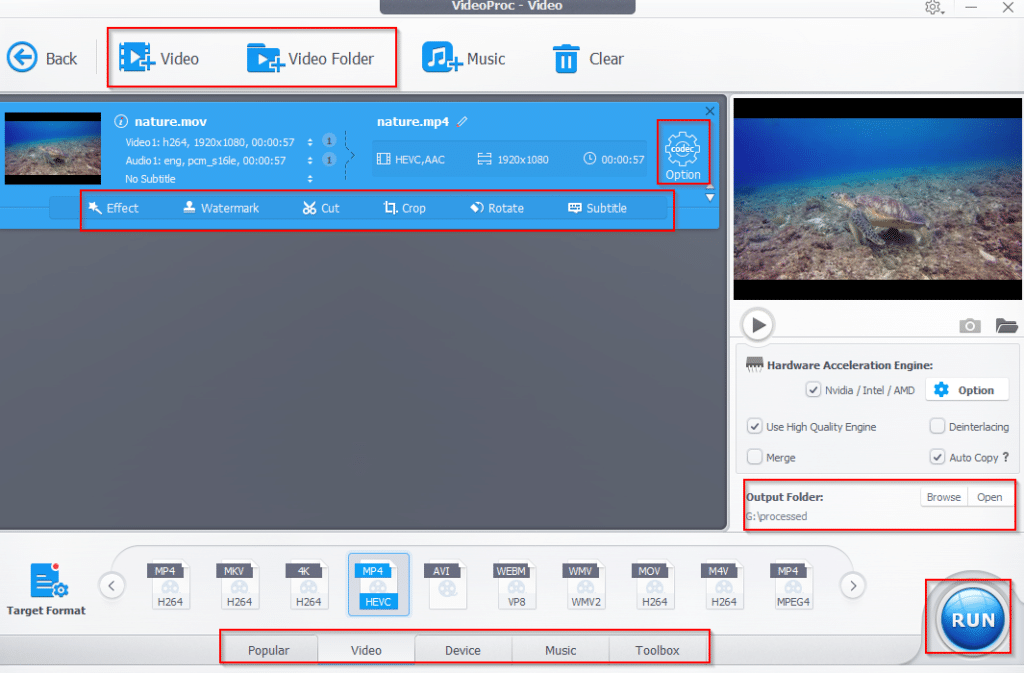Open the Subtitle tool

point(598,208)
